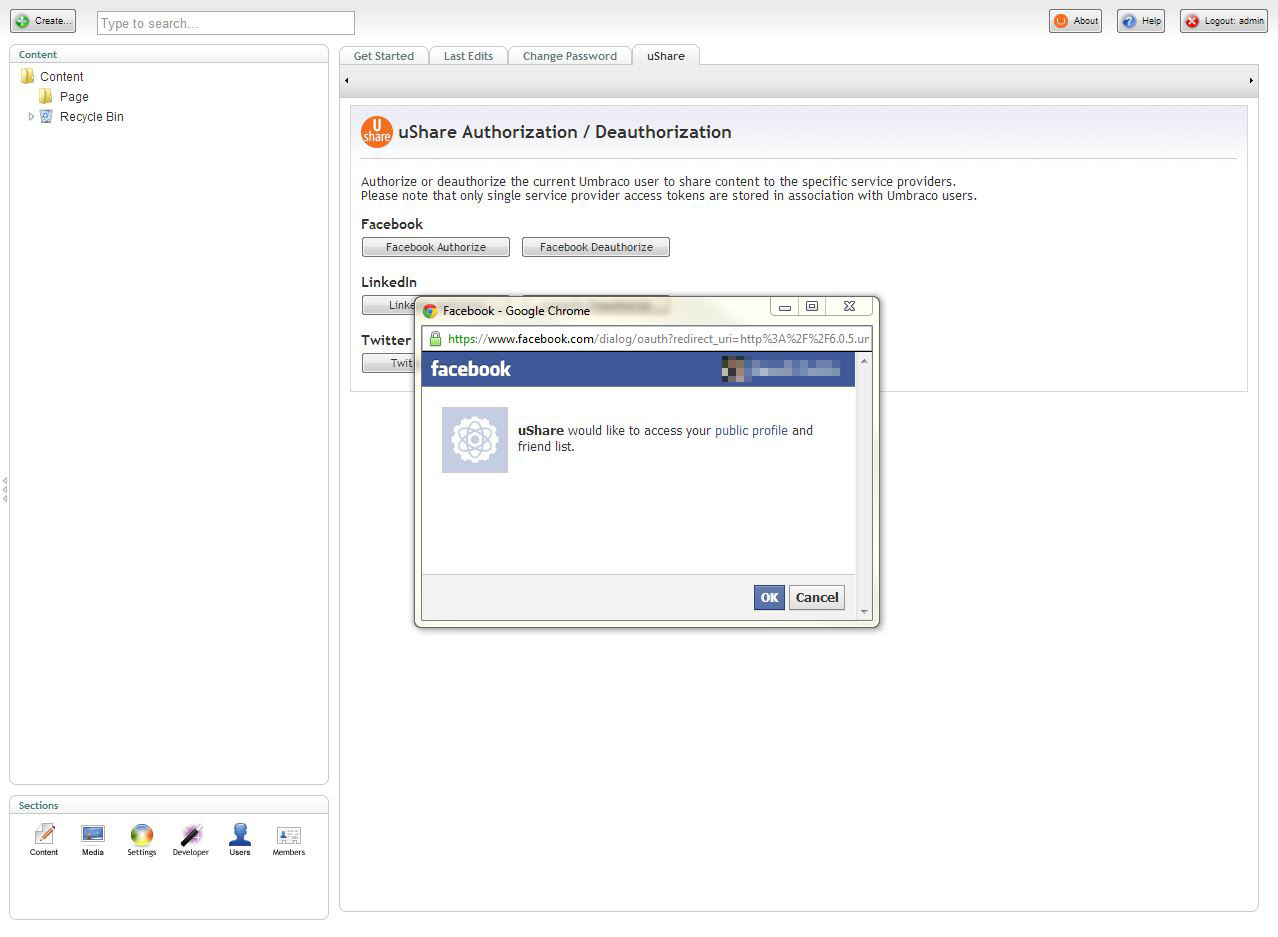Expand the Recycle Bin node
The width and height of the screenshot is (1278, 937).
pos(31,117)
